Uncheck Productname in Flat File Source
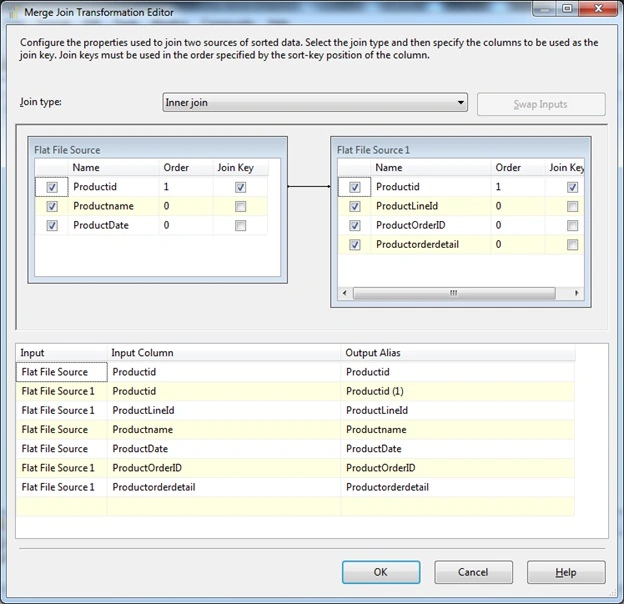The height and width of the screenshot is (604, 624). pyautogui.click(x=52, y=206)
